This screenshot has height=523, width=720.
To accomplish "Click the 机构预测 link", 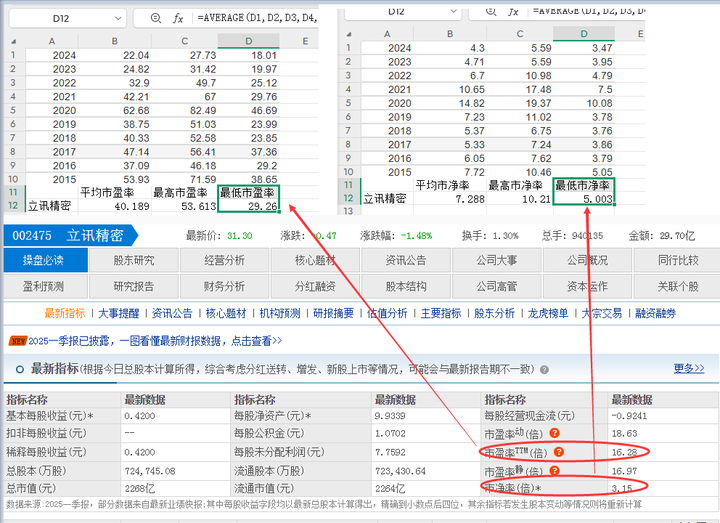I will [280, 314].
